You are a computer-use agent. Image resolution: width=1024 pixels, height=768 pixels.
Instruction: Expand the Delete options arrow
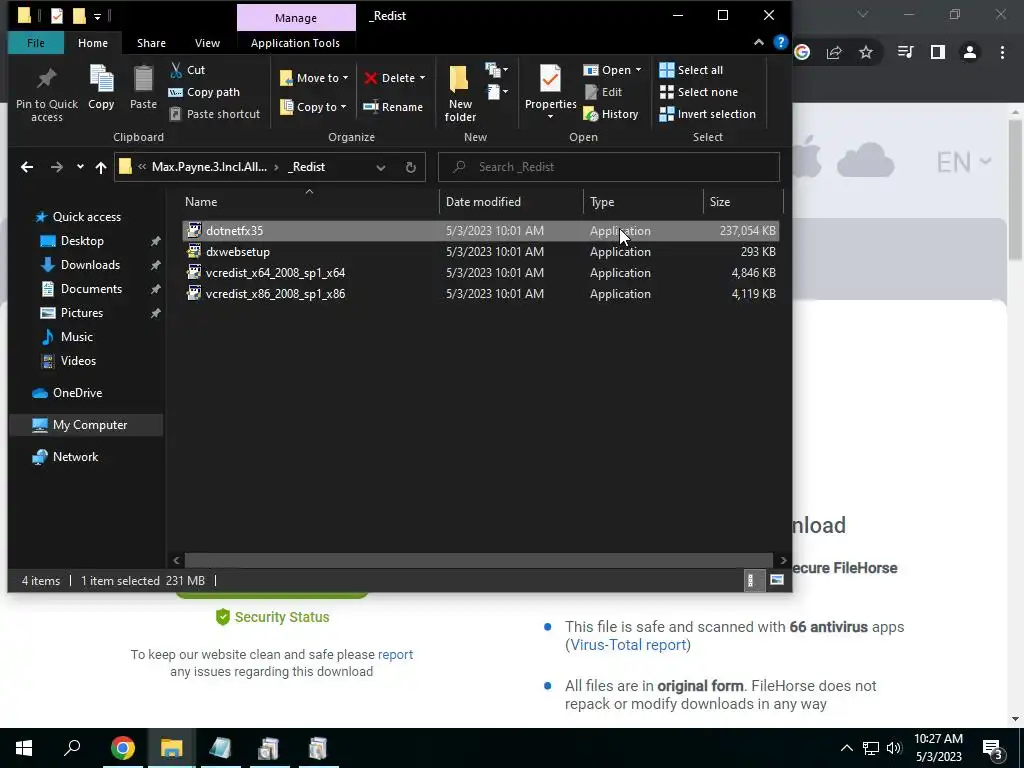pyautogui.click(x=423, y=78)
